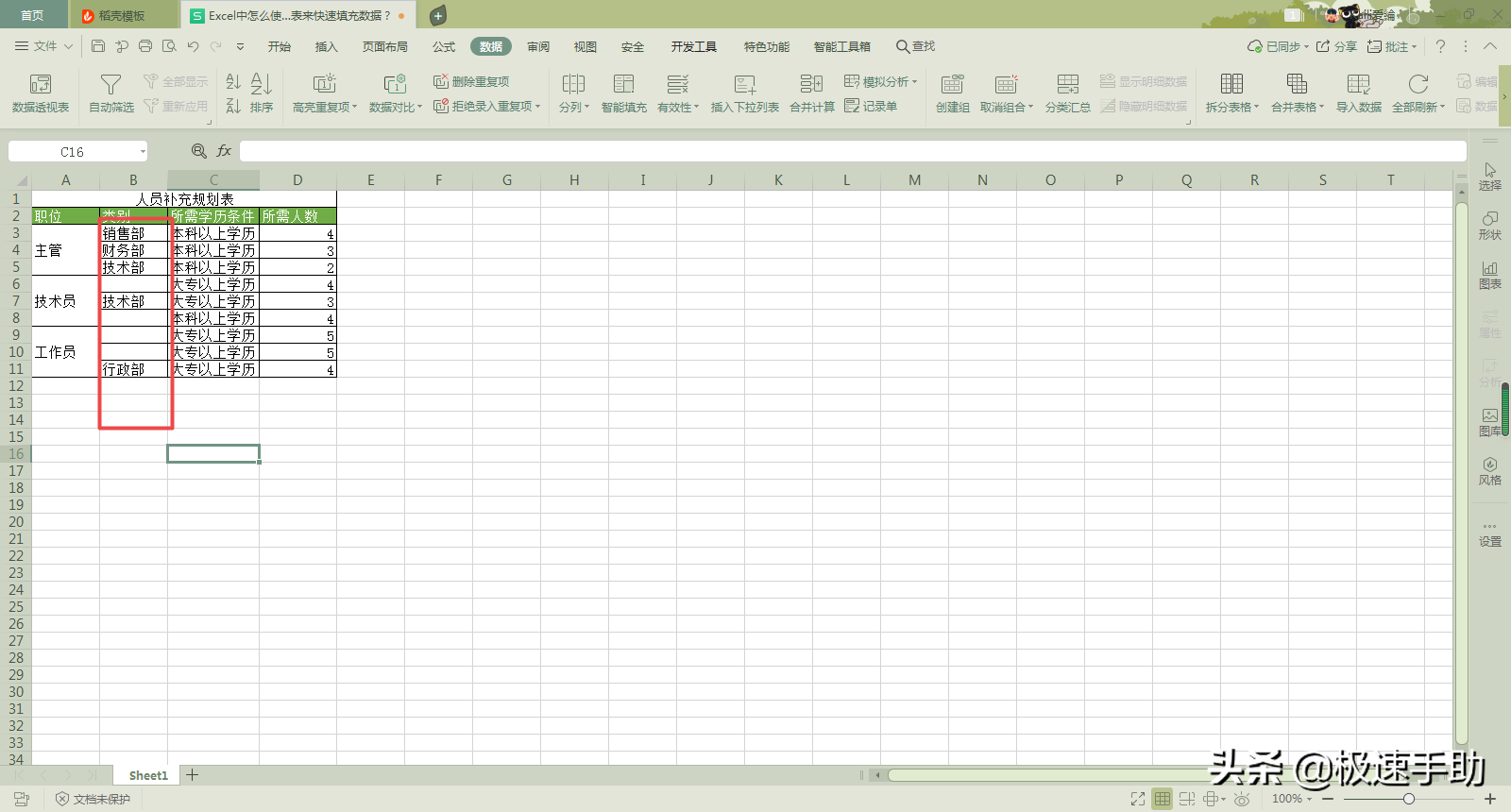Click Refresh All (全部刷新)

tap(1418, 93)
